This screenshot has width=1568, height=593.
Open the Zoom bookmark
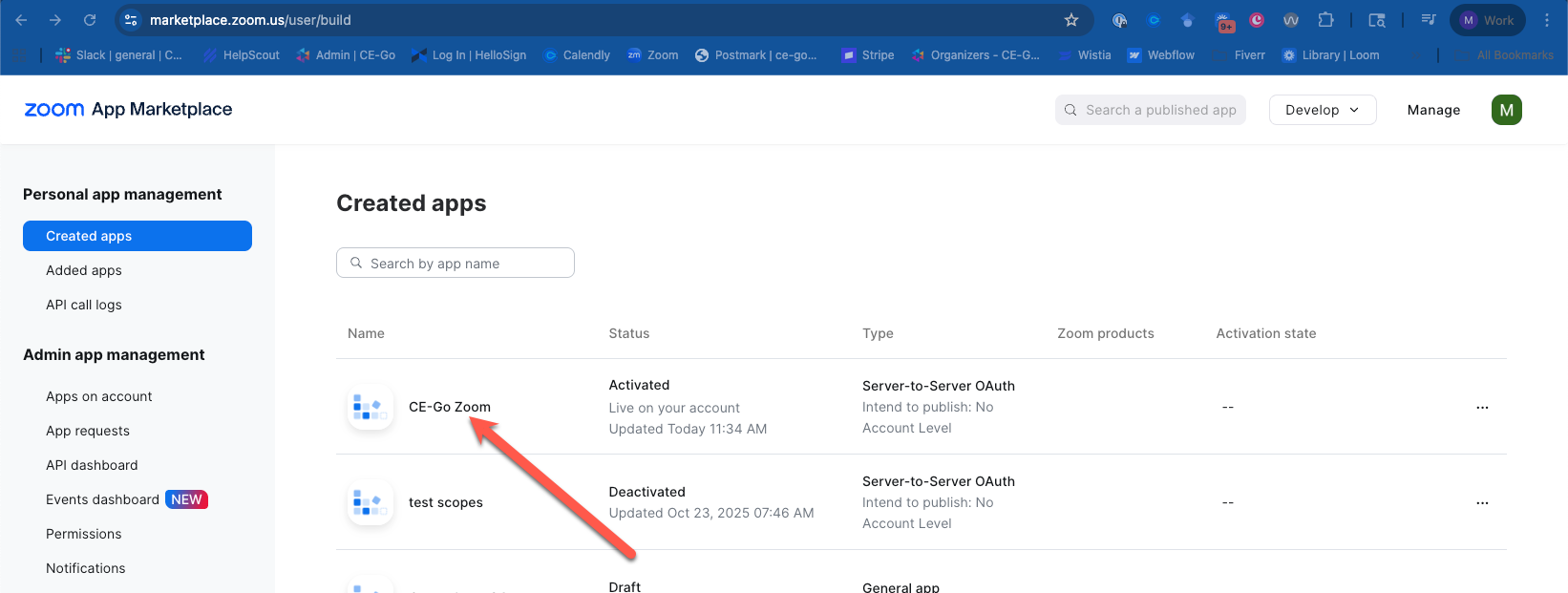coord(653,55)
